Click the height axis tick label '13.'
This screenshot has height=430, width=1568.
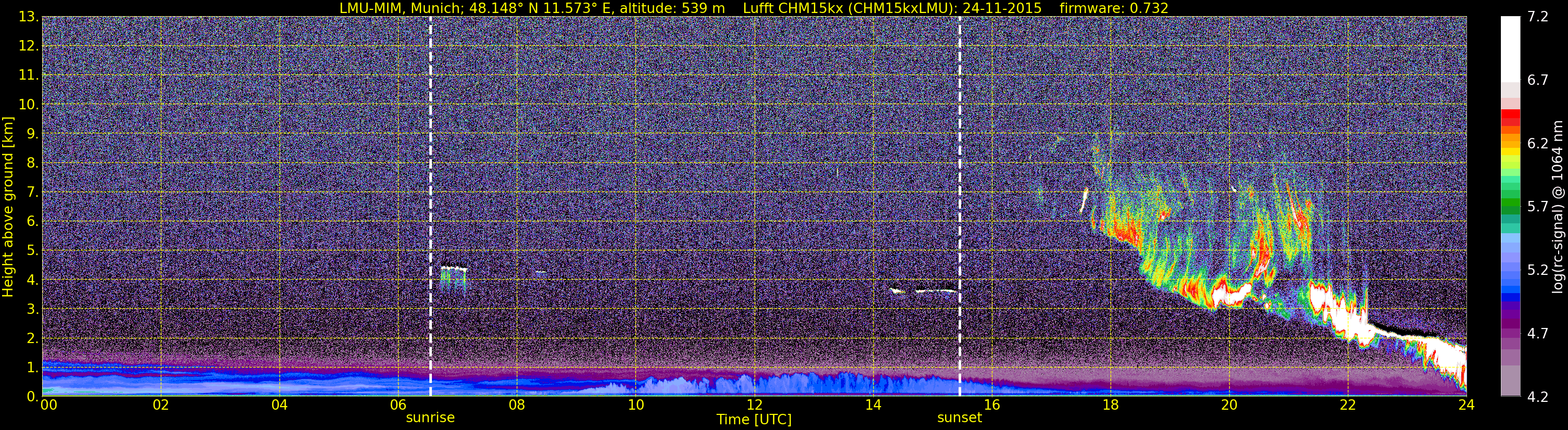coord(29,17)
